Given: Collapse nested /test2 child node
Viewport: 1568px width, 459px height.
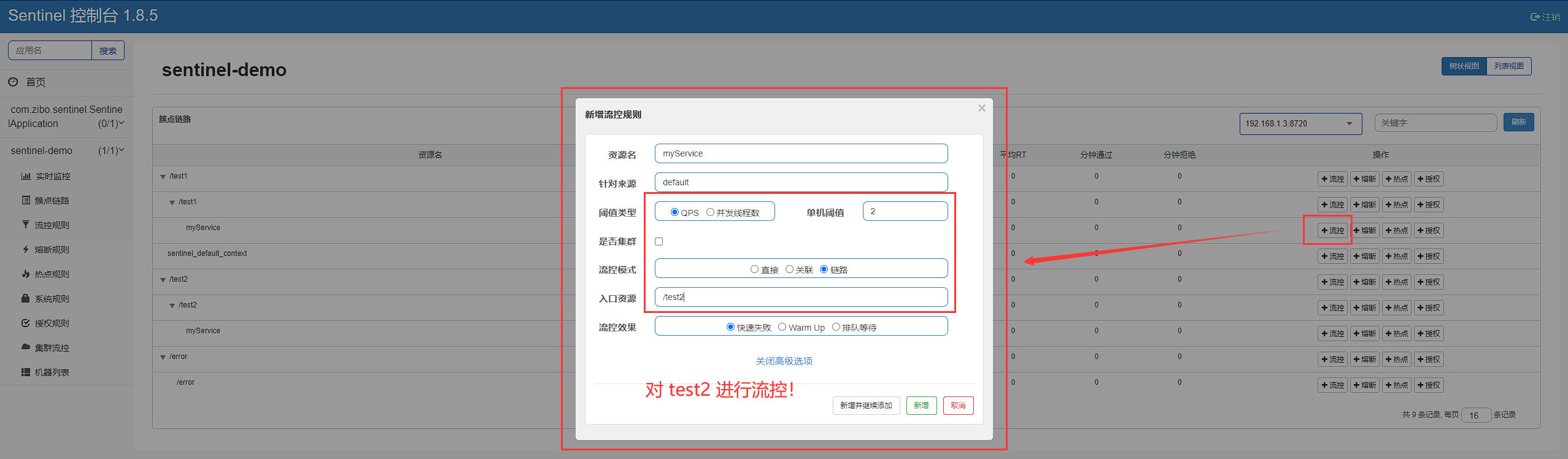Looking at the screenshot, I should 172,306.
